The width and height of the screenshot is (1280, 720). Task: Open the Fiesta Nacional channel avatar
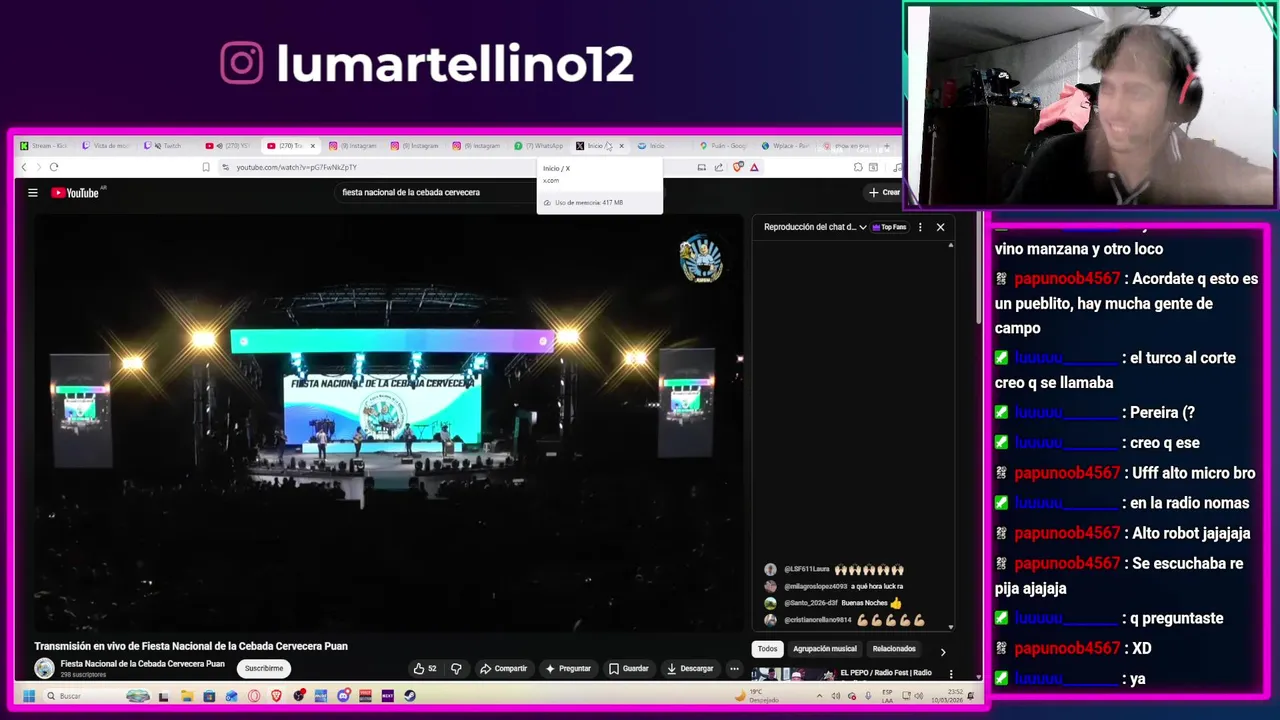click(44, 669)
